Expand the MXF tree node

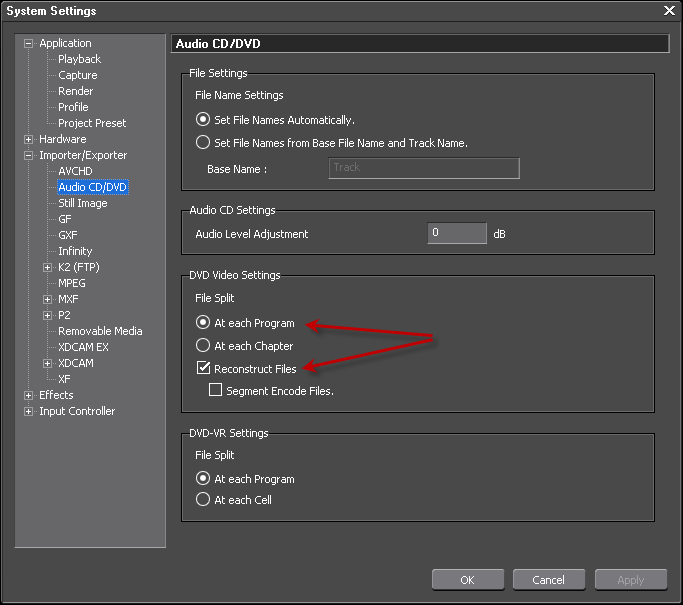coord(47,300)
